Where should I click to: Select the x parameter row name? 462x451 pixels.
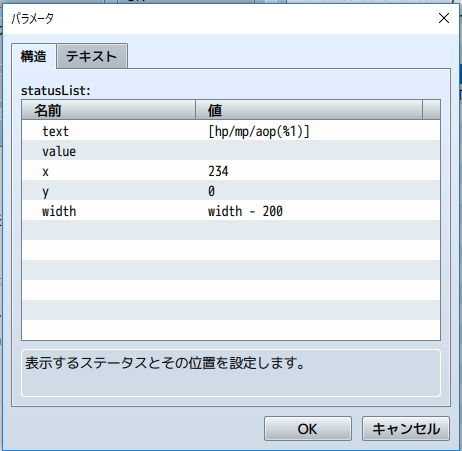(x=46, y=172)
